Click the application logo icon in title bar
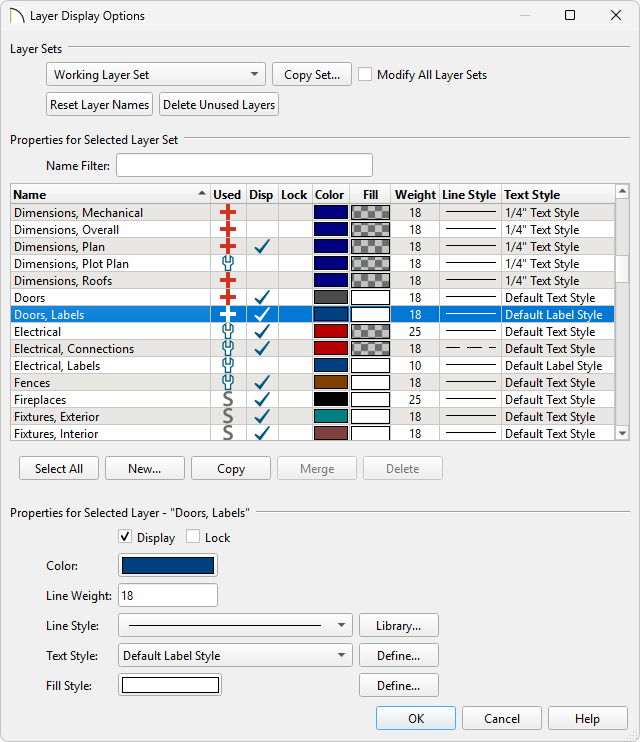 coord(17,16)
